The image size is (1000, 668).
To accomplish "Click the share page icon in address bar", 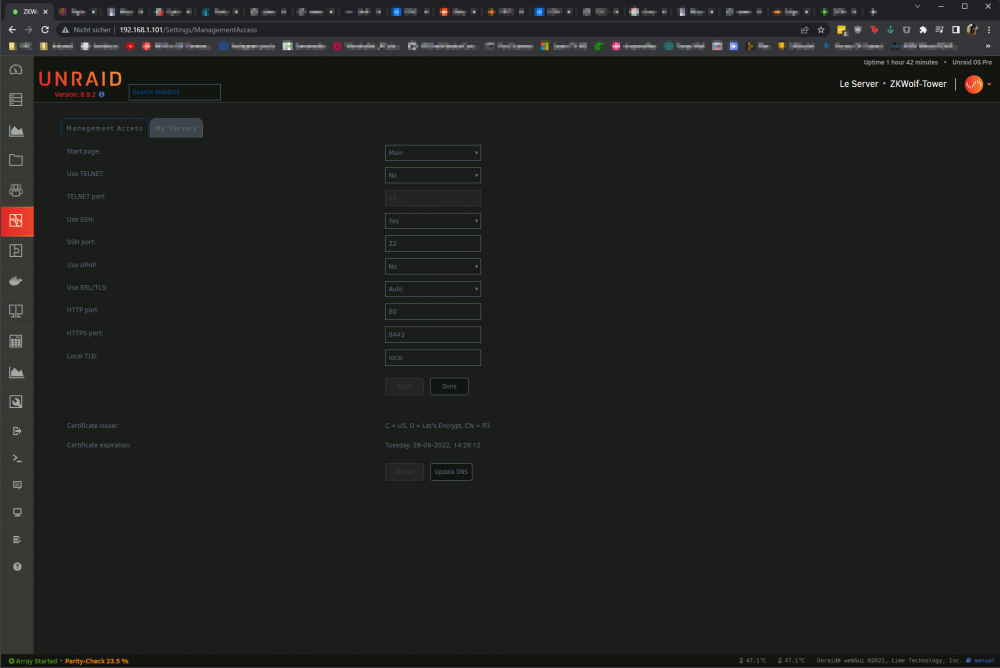I will pyautogui.click(x=804, y=30).
